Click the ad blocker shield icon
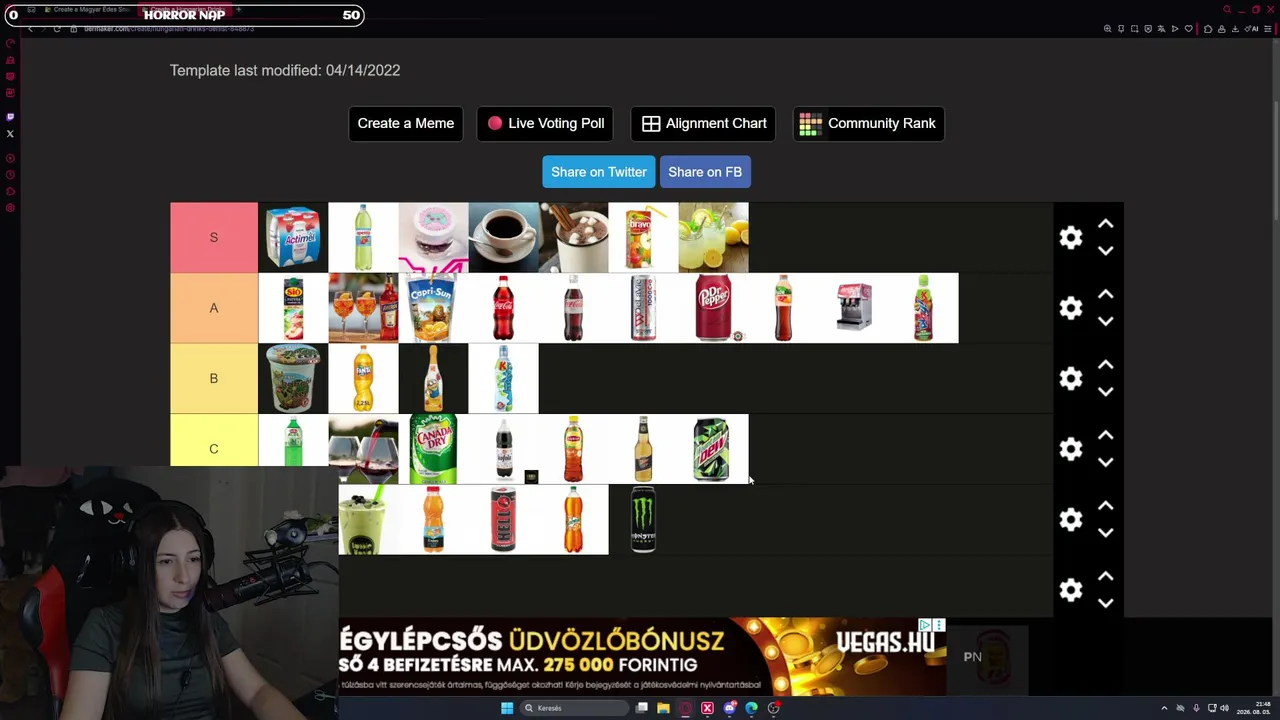1280x720 pixels. 1148,29
